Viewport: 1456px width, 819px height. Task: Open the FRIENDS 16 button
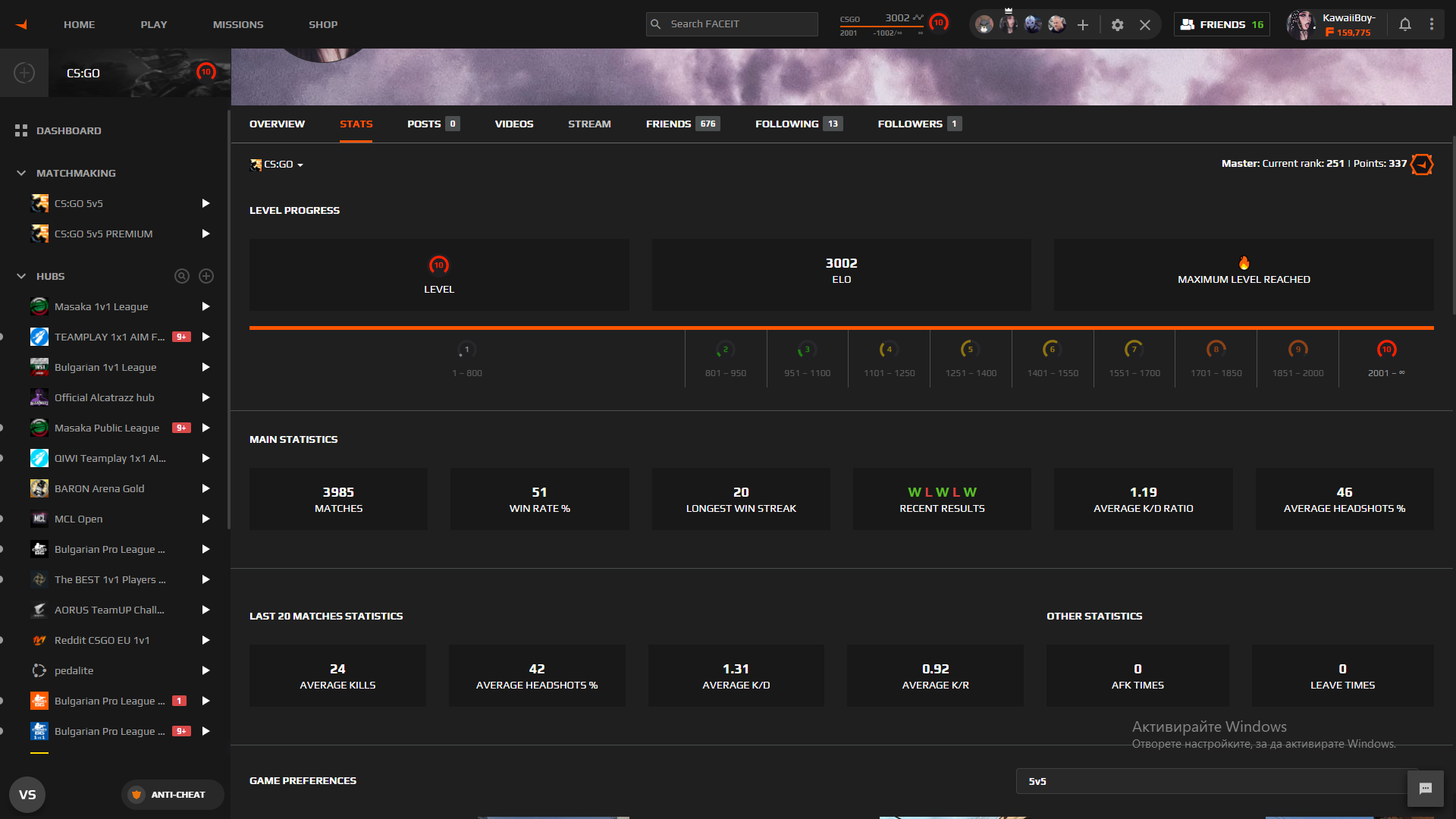point(1222,24)
